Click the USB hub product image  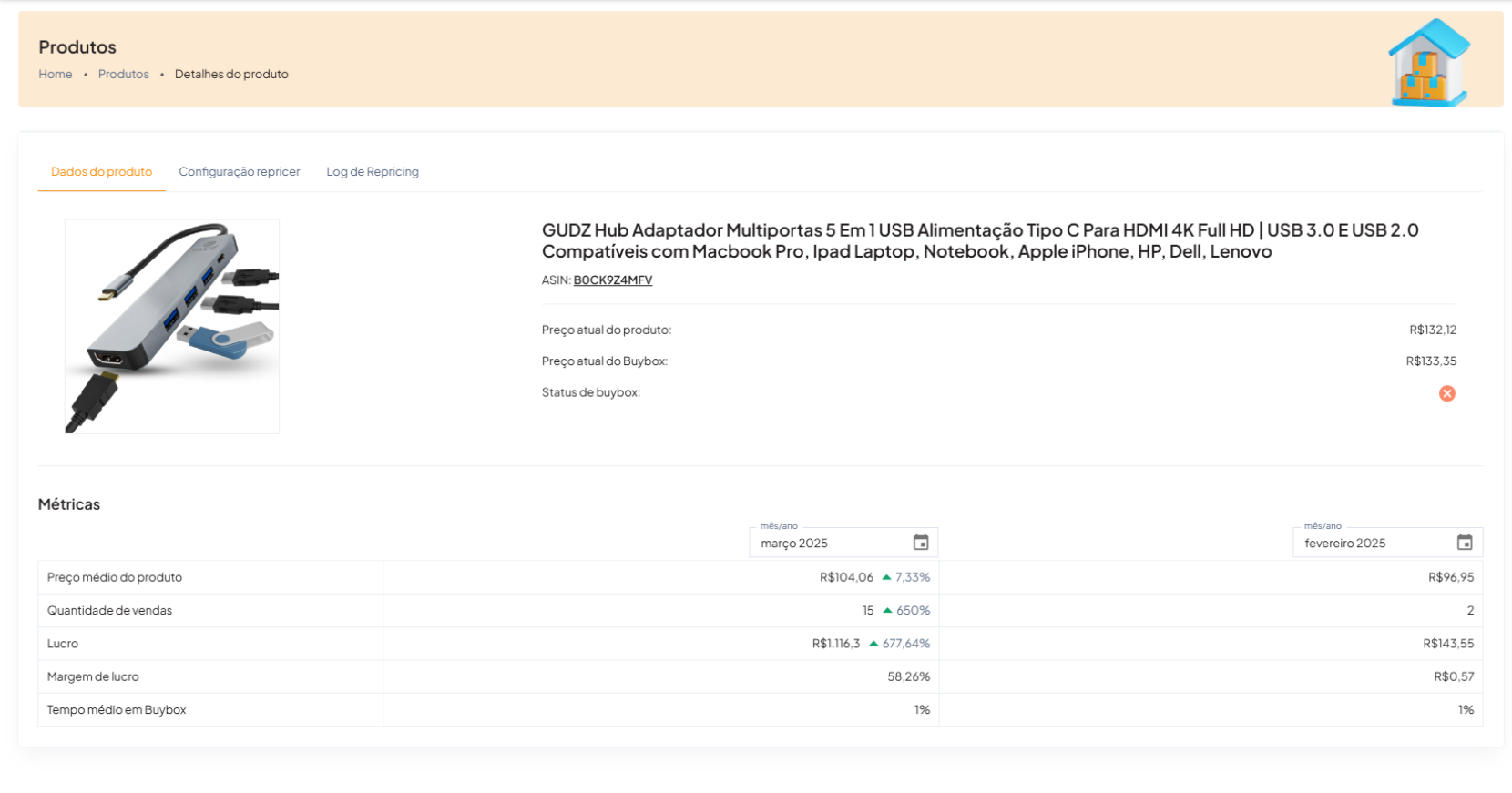pyautogui.click(x=172, y=326)
